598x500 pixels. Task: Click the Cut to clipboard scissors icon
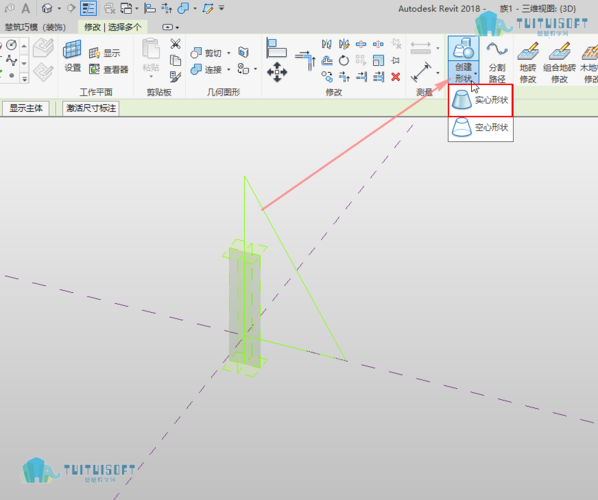pos(175,43)
